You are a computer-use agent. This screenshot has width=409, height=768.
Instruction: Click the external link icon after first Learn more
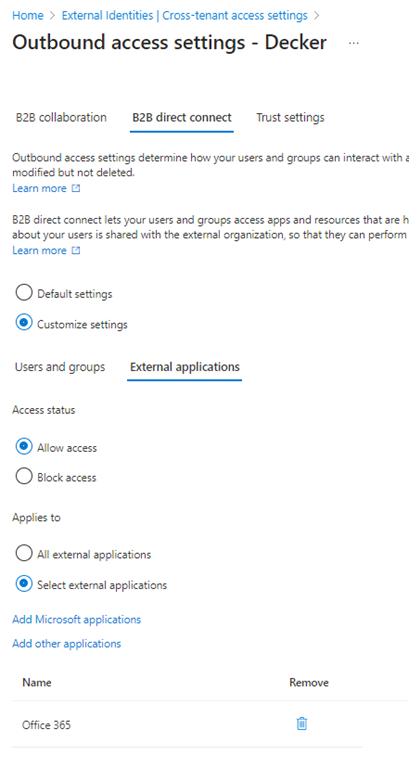coord(75,189)
